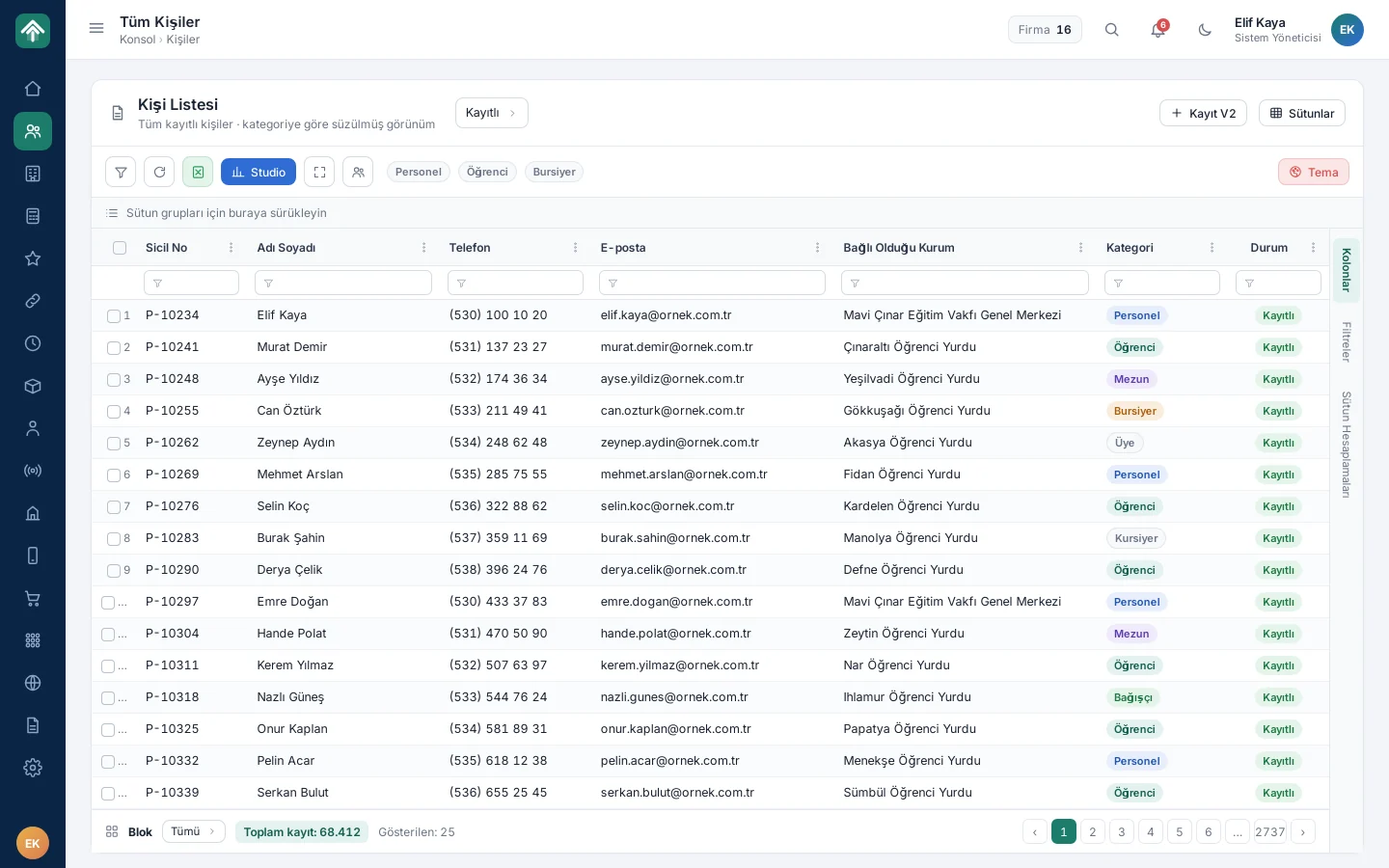Open the Kolonlar side tab
Screen dimensions: 1389x868
(x=1347, y=270)
